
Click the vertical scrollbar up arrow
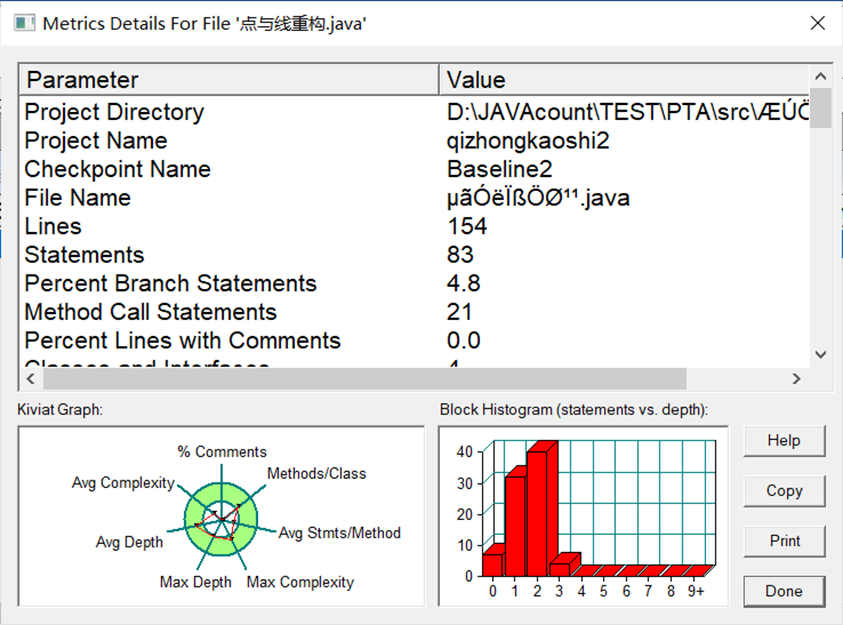tap(820, 76)
